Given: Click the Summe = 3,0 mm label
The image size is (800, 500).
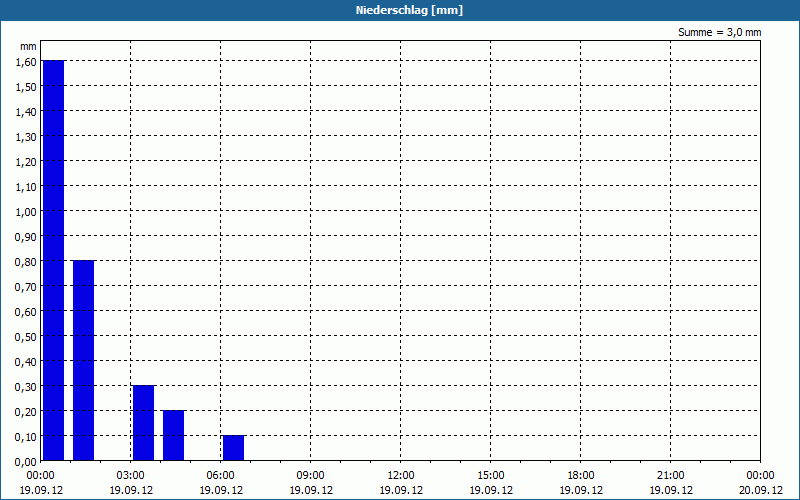Looking at the screenshot, I should coord(719,32).
